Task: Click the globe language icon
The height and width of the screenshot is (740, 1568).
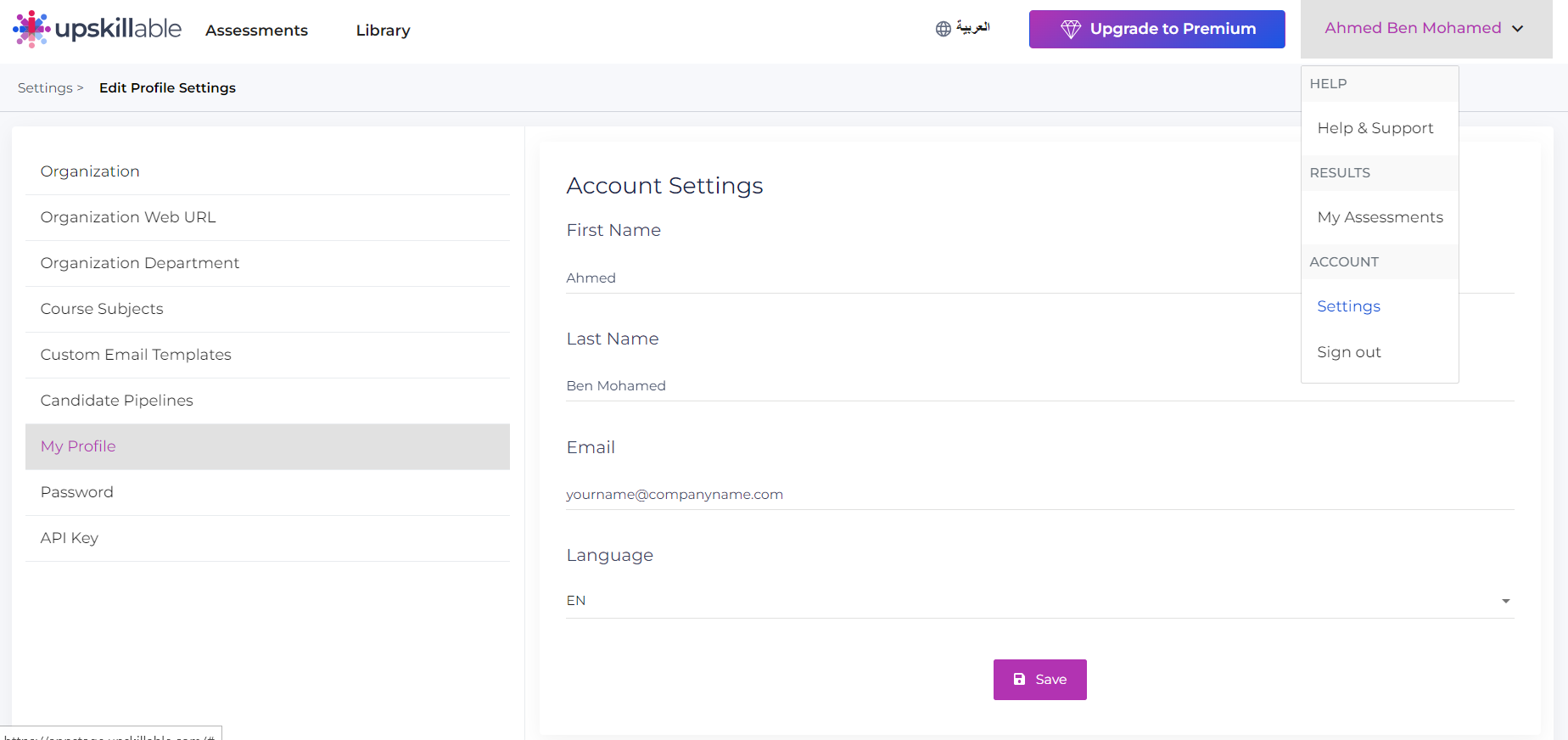Action: click(x=943, y=29)
